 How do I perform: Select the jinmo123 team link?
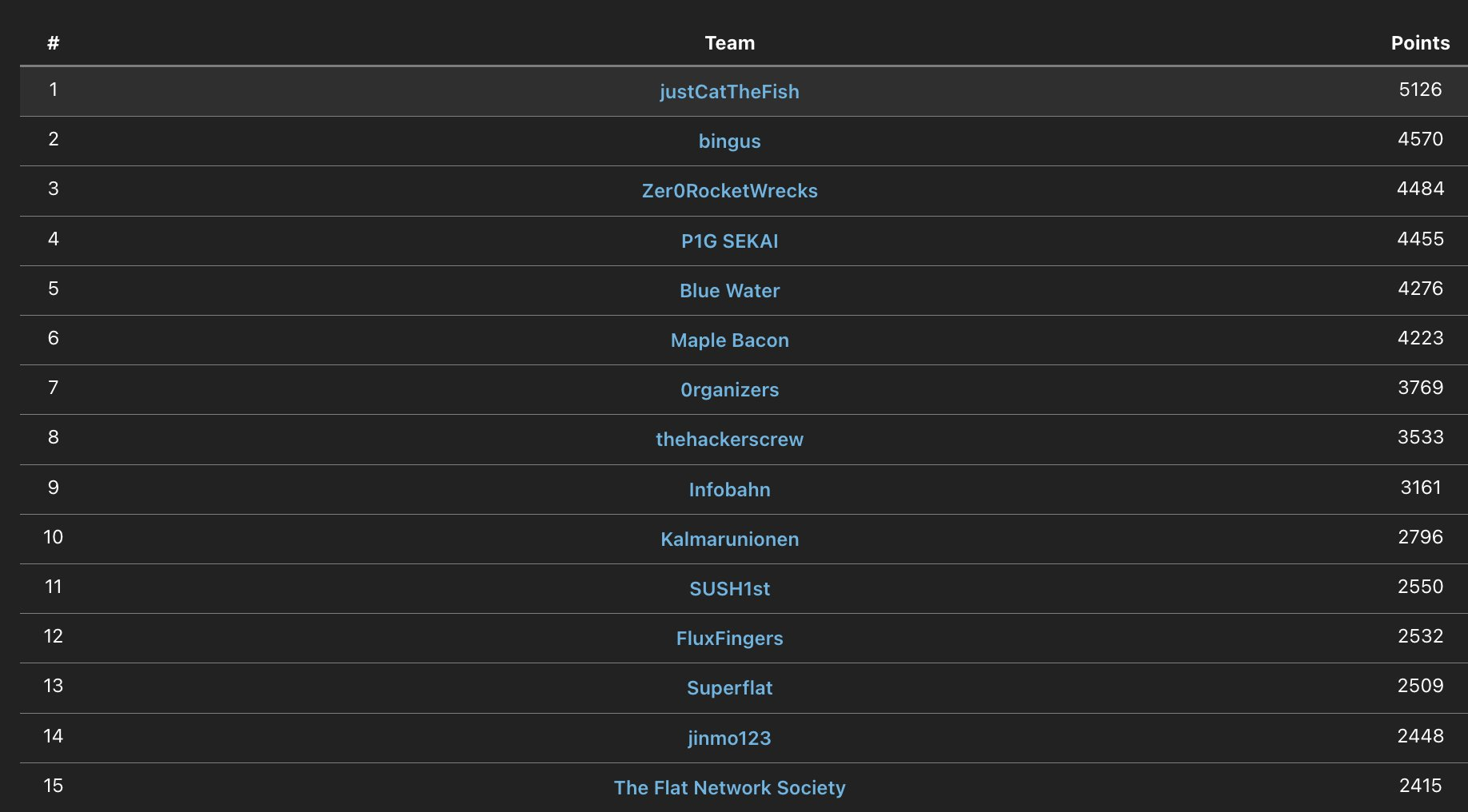pyautogui.click(x=729, y=738)
